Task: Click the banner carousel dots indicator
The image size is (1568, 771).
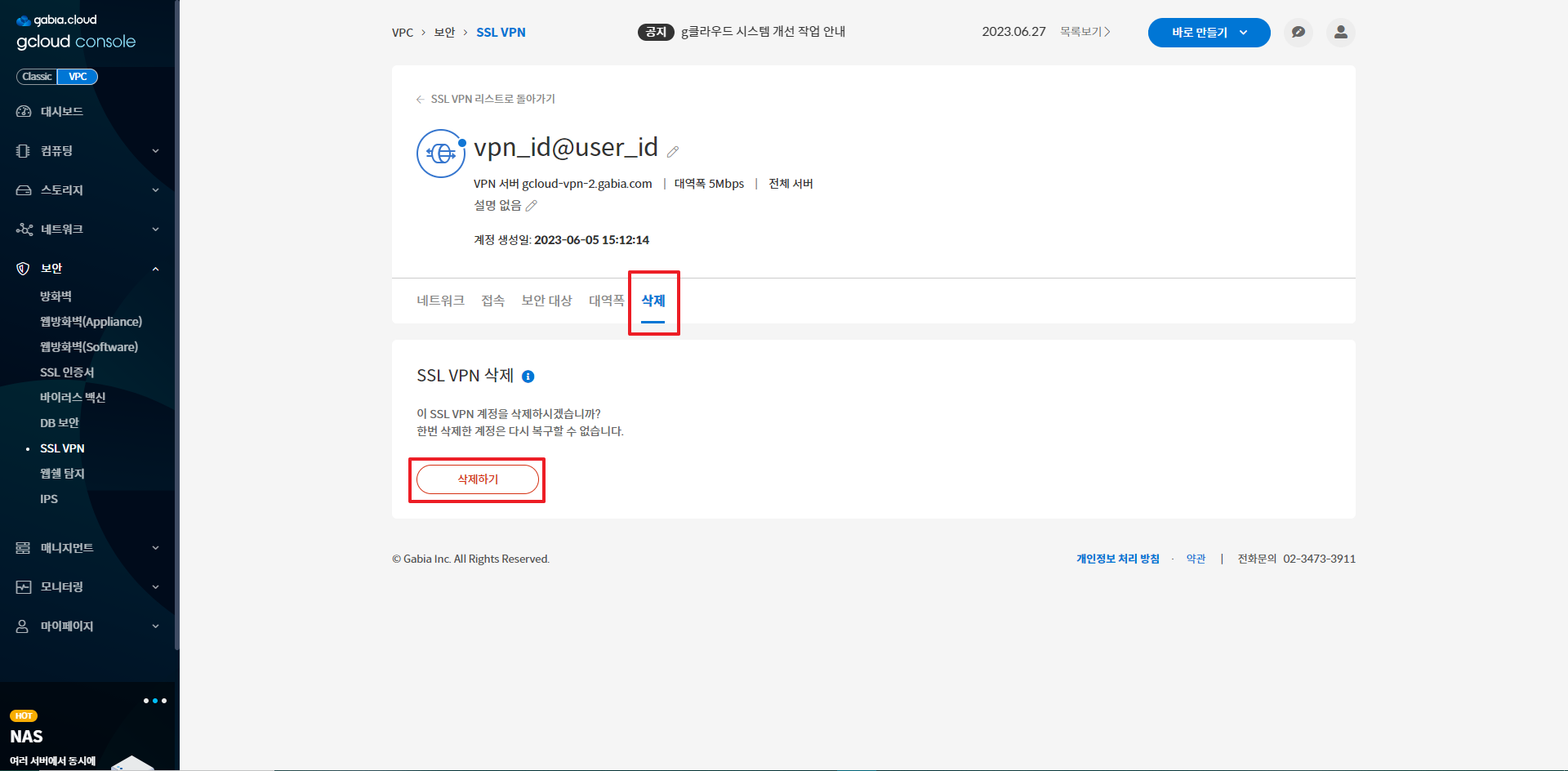Action: [155, 701]
